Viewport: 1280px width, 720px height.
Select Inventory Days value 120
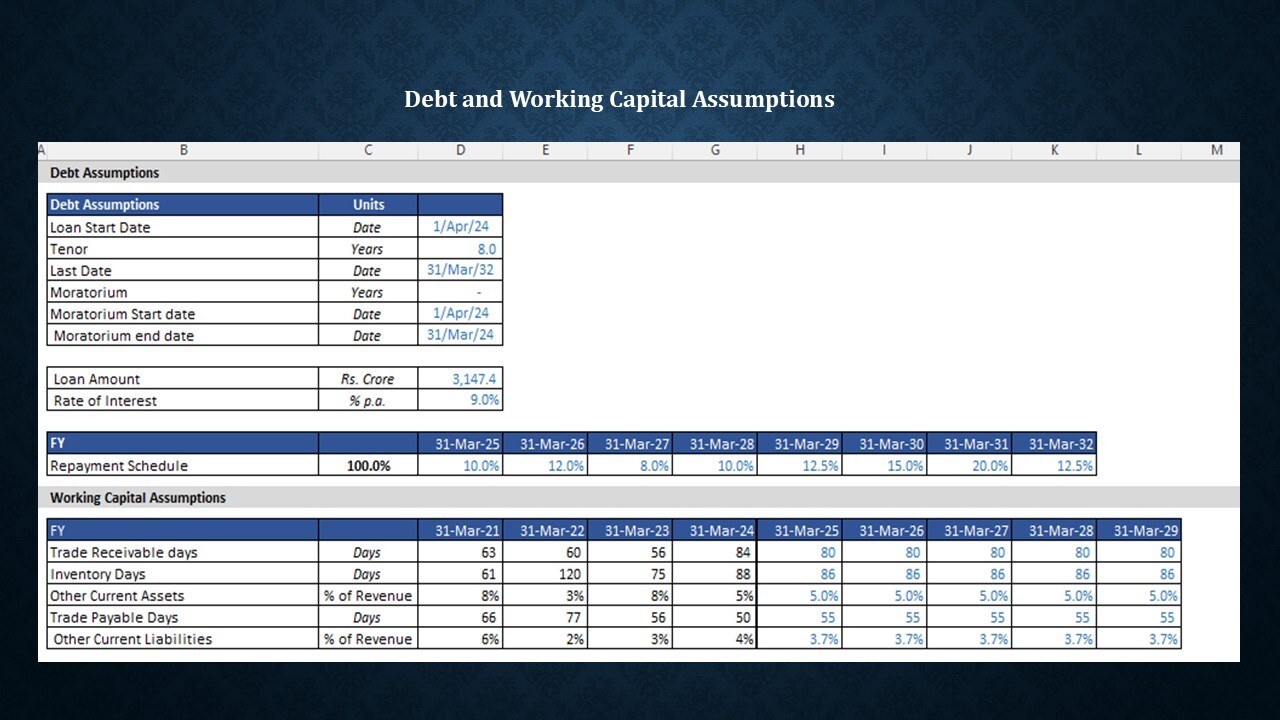point(545,574)
